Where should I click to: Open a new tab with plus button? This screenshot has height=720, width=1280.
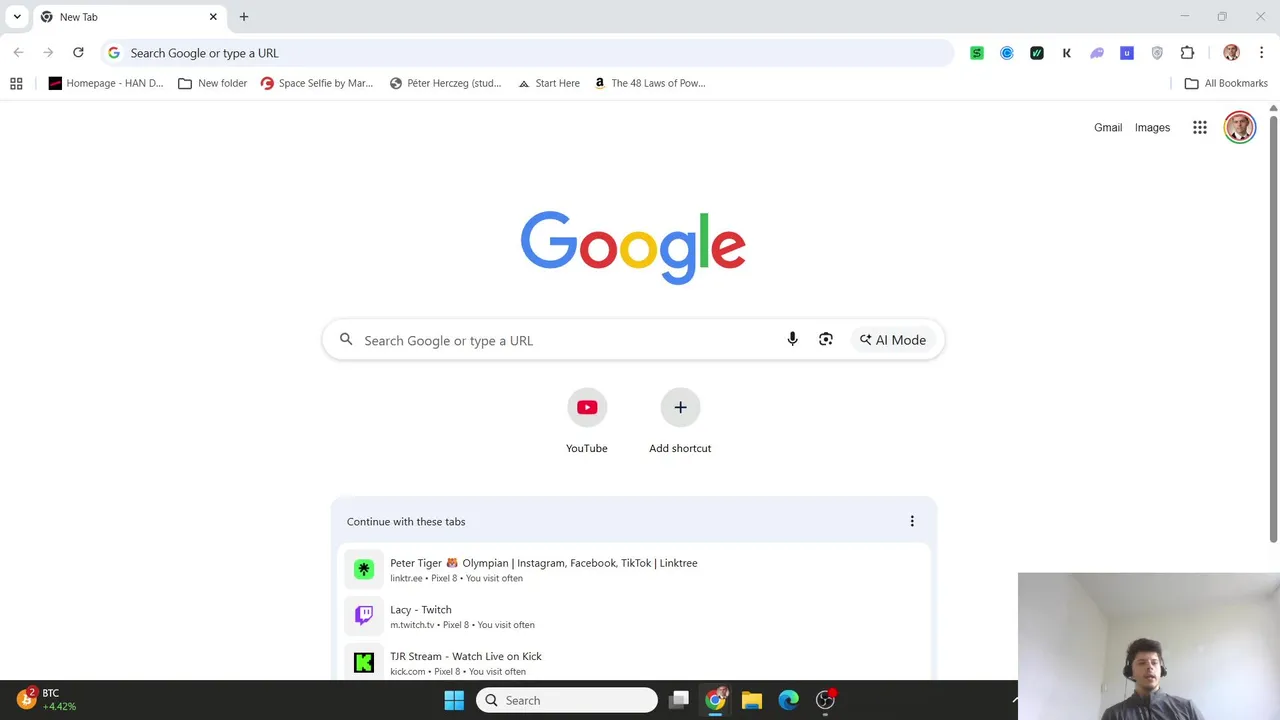coord(244,17)
